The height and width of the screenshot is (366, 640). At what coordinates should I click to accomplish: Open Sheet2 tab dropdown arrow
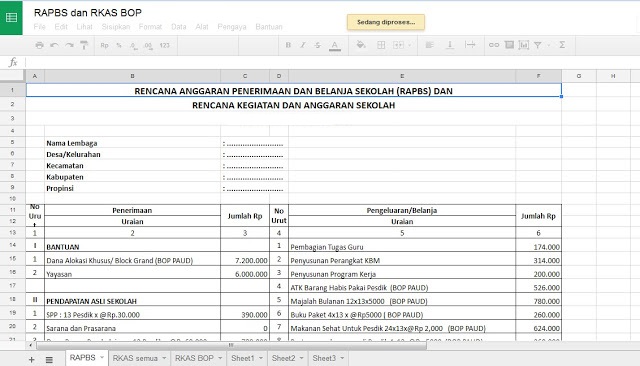302,358
